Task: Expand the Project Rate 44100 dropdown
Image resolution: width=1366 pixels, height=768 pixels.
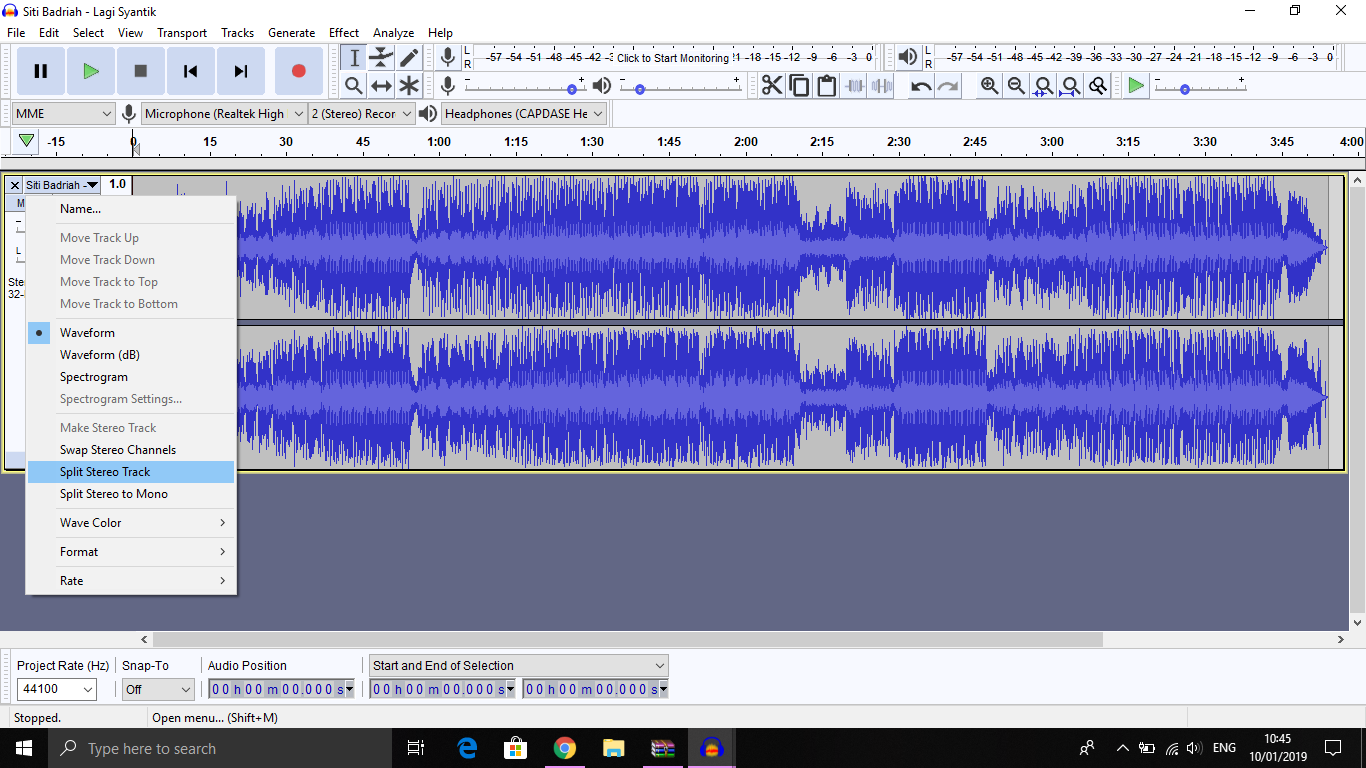Action: pos(58,689)
